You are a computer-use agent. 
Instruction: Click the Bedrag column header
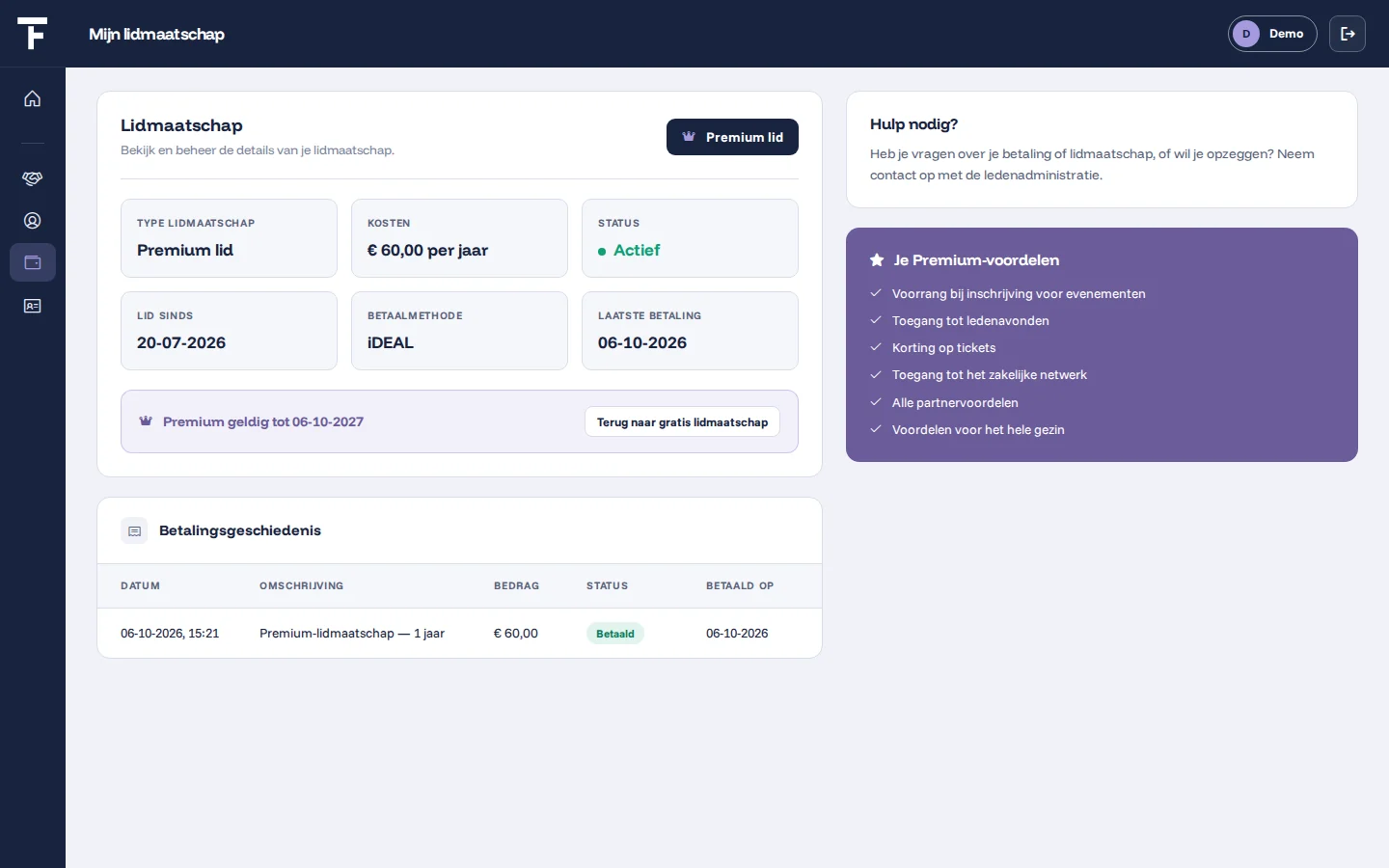[x=516, y=586]
